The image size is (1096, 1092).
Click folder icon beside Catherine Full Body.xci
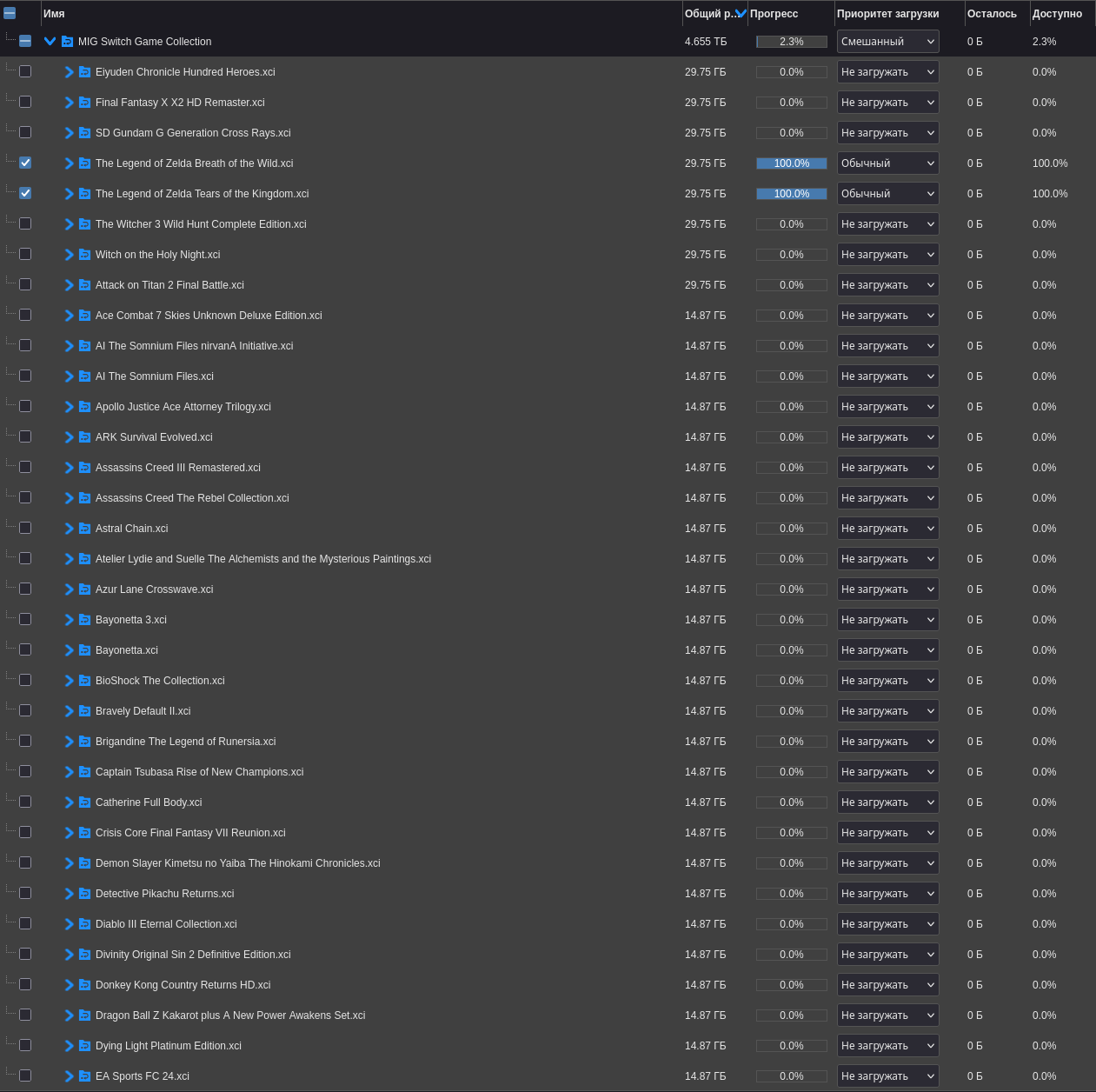point(84,802)
